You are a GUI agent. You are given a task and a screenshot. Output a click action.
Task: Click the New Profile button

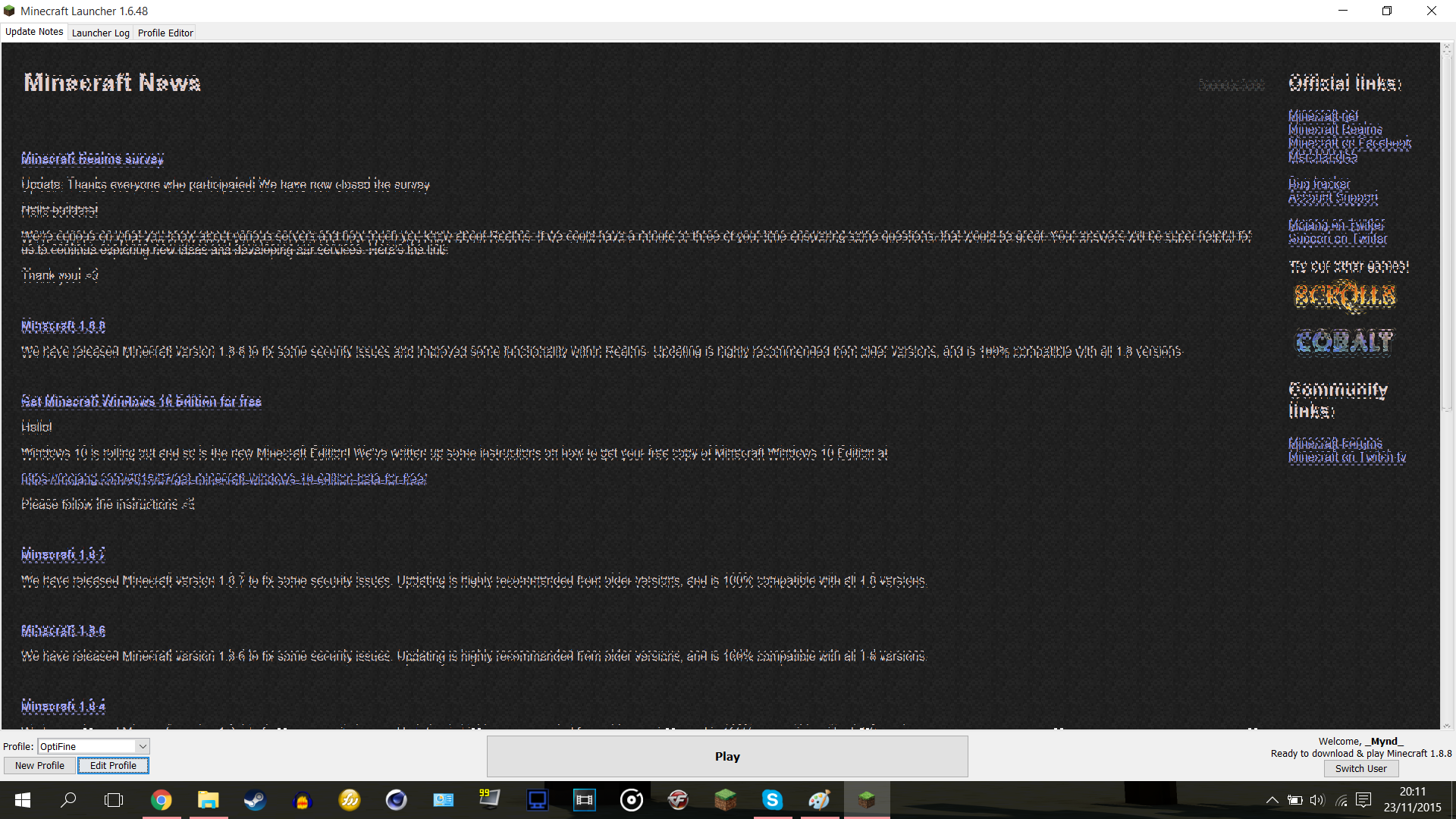point(39,765)
